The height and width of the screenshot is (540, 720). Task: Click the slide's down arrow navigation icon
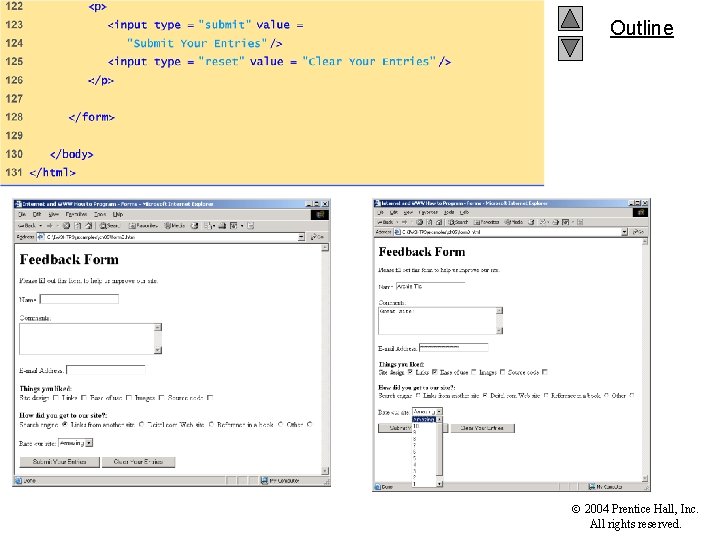point(570,48)
